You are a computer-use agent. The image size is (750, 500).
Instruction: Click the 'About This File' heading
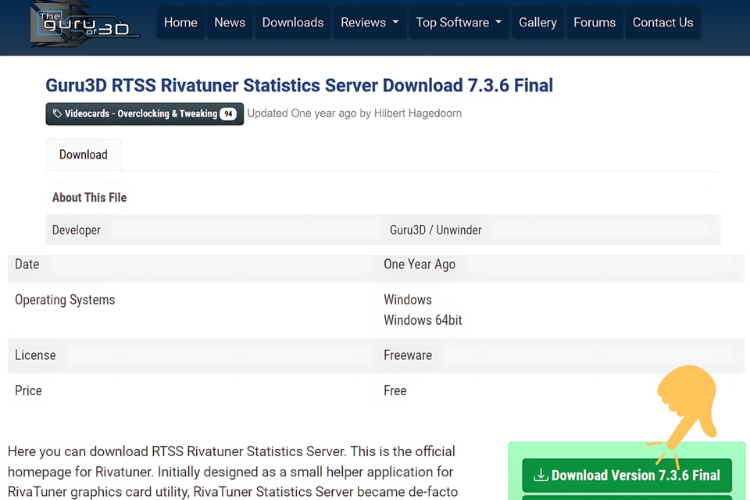[89, 198]
